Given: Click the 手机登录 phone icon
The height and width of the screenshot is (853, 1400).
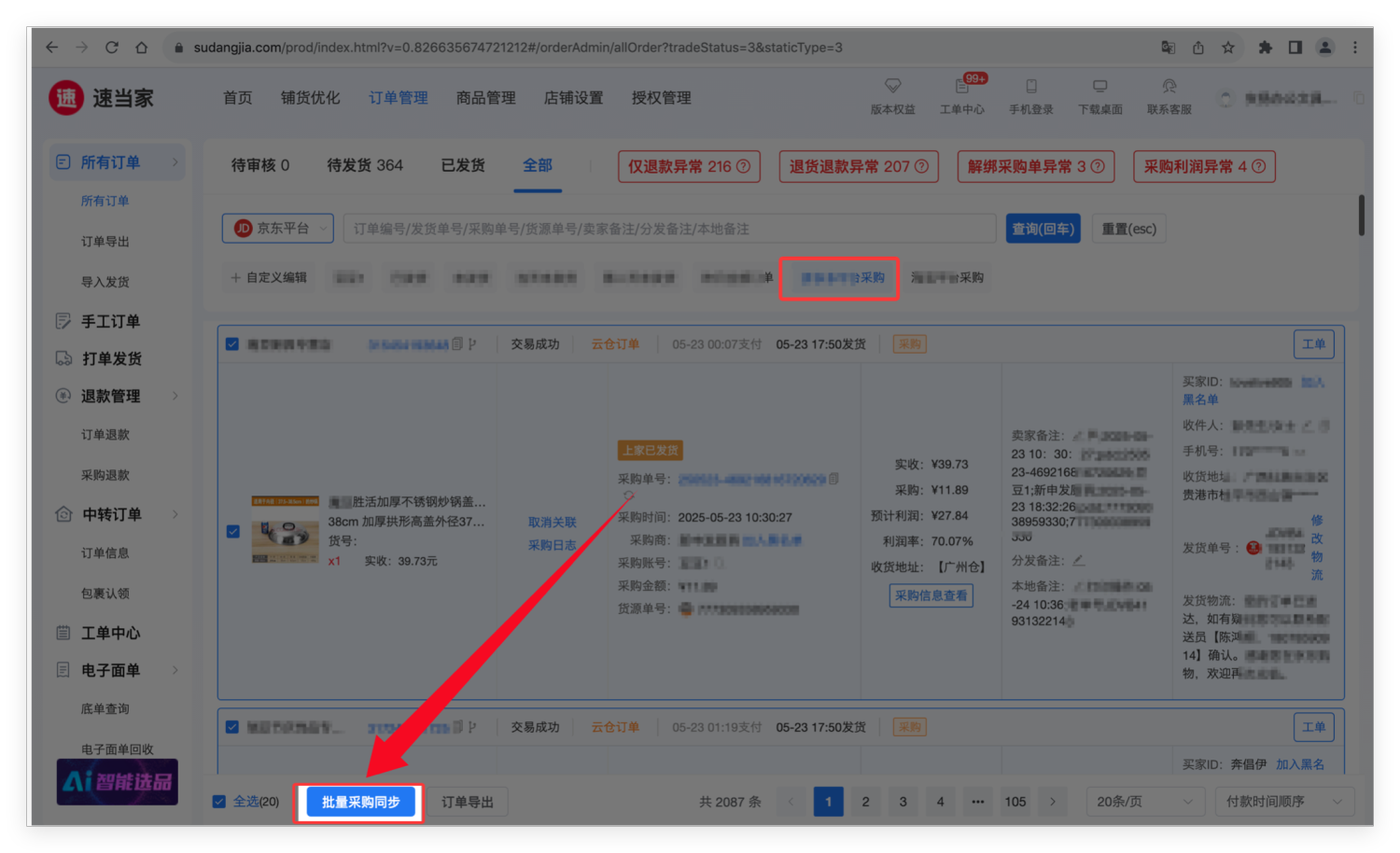Looking at the screenshot, I should 1030,87.
